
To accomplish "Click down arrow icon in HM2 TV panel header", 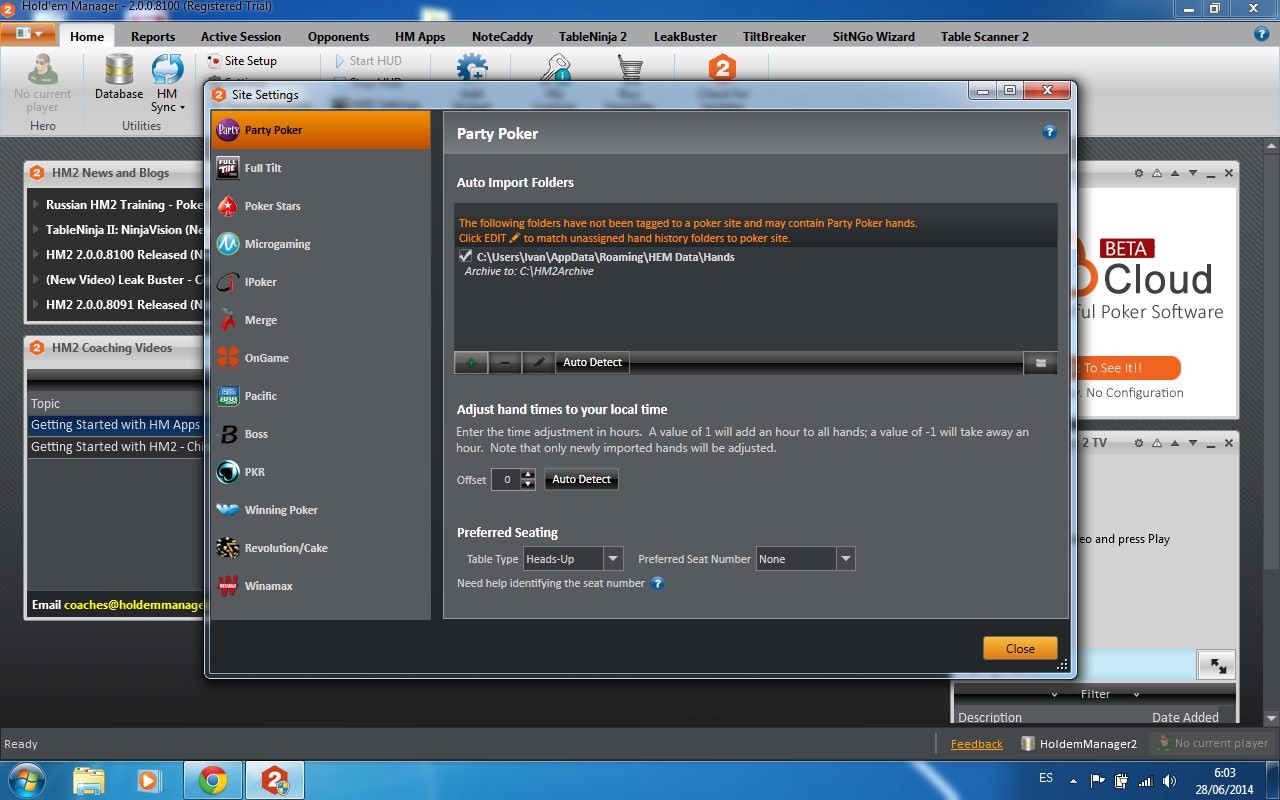I will 1193,443.
